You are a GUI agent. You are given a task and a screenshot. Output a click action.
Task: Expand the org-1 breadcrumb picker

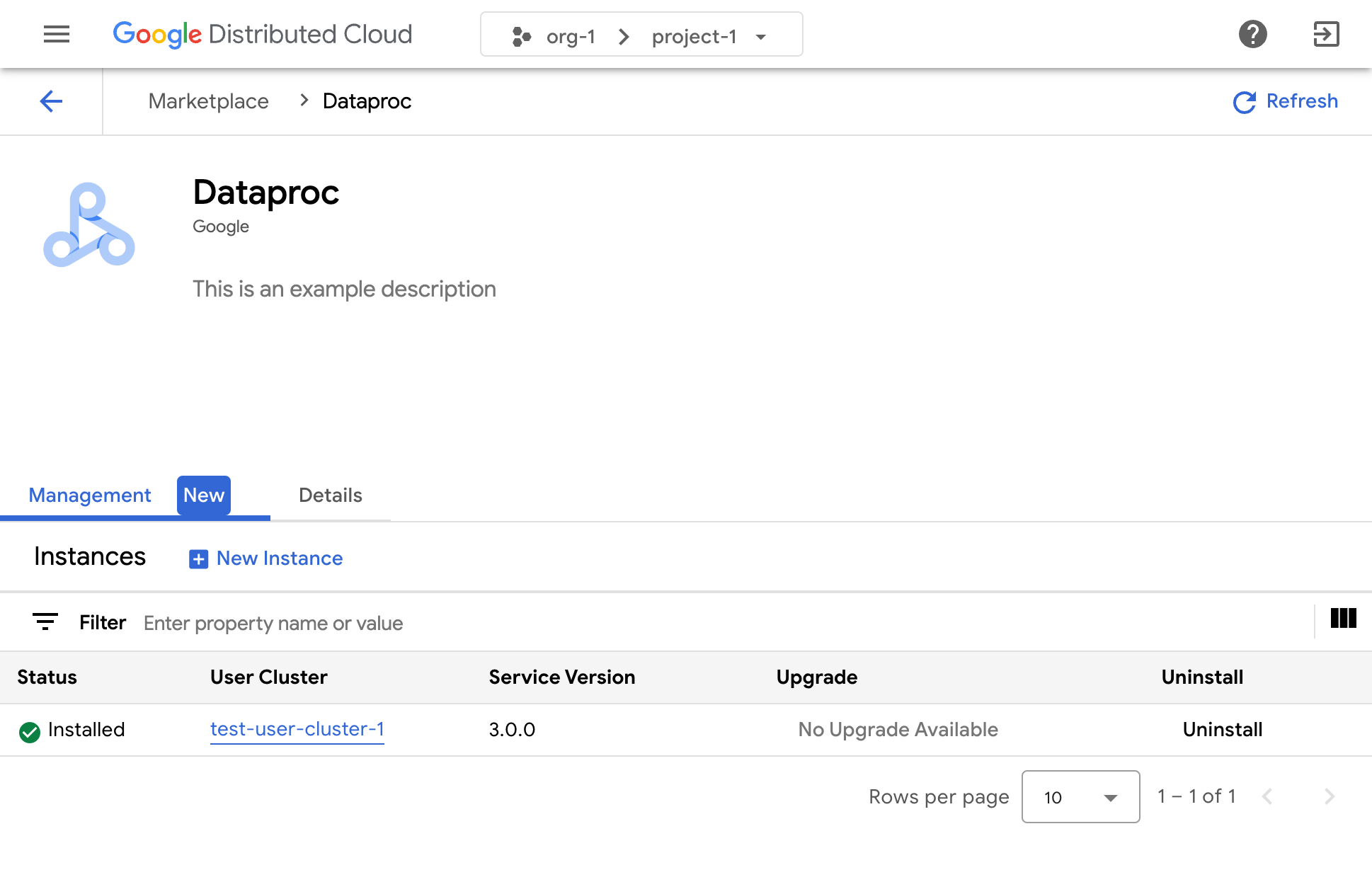click(570, 37)
